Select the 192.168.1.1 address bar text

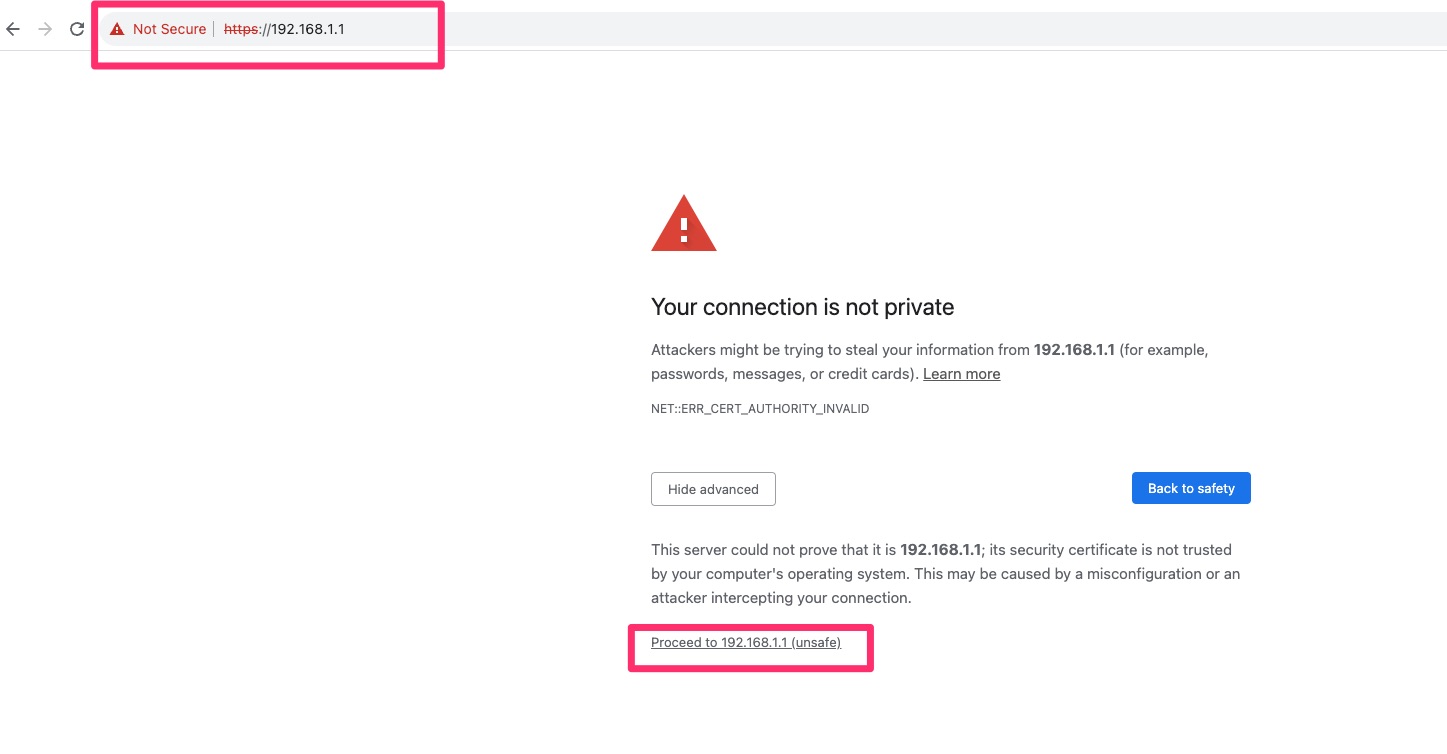pos(308,29)
